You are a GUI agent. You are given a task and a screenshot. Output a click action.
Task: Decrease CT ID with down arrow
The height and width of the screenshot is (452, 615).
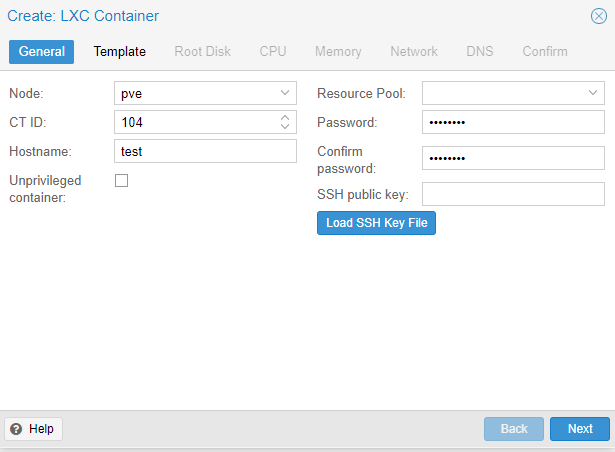285,126
